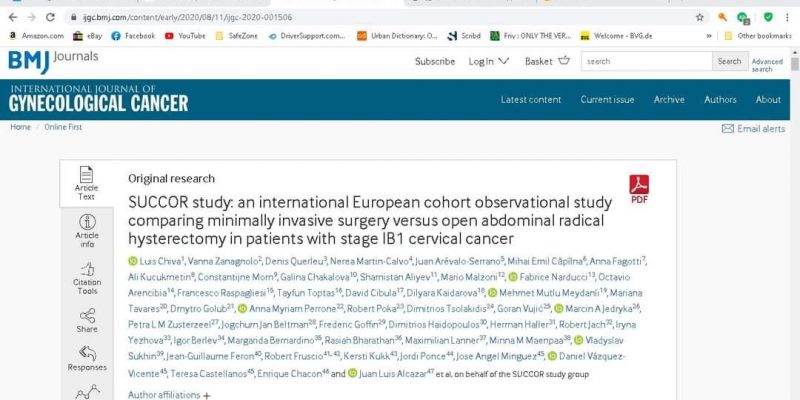Open the Latest content menu

(x=531, y=100)
